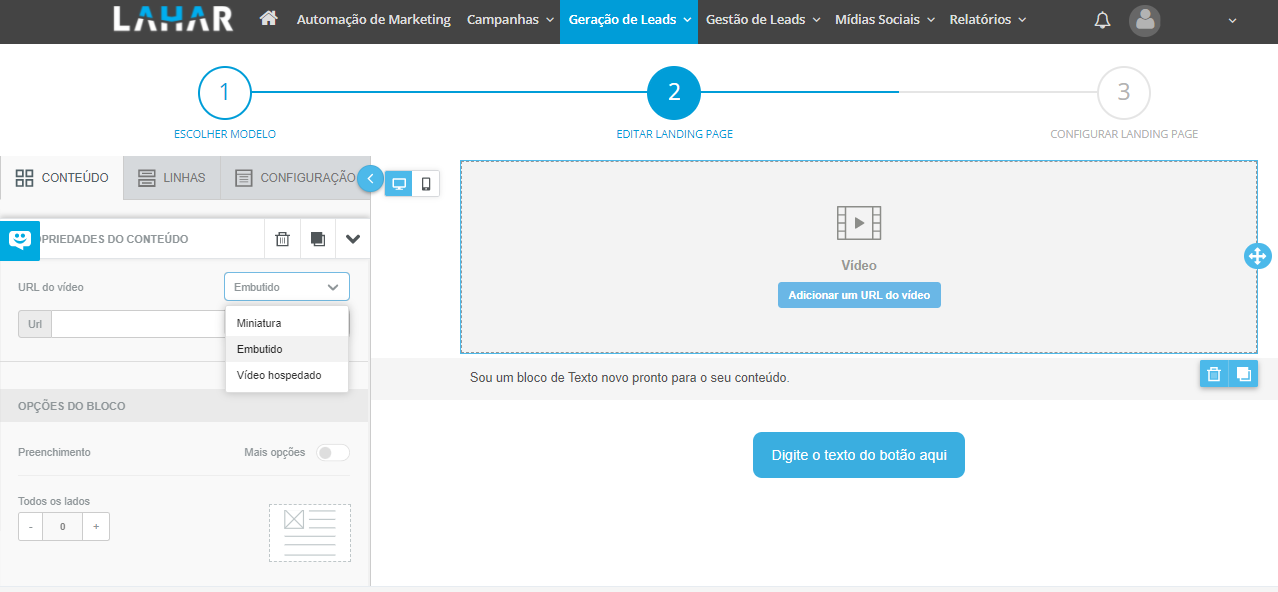Click the home icon in the top navbar
The height and width of the screenshot is (592, 1278).
(268, 19)
